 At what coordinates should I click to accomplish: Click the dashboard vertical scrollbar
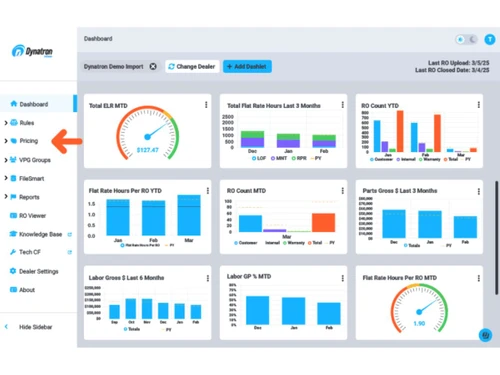pyautogui.click(x=497, y=237)
